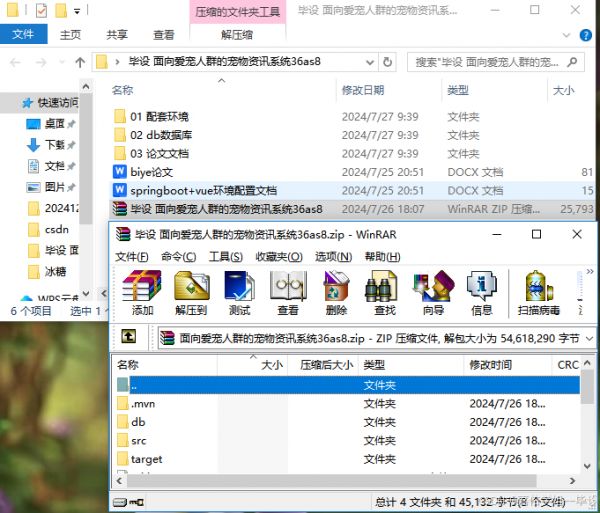Click the Delete (删除) toolbar icon
Screen dimensions: 600x513
tap(336, 293)
